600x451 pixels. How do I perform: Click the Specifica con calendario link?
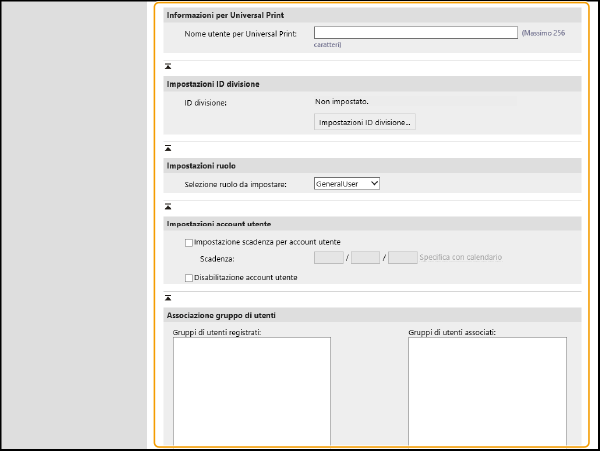(462, 258)
